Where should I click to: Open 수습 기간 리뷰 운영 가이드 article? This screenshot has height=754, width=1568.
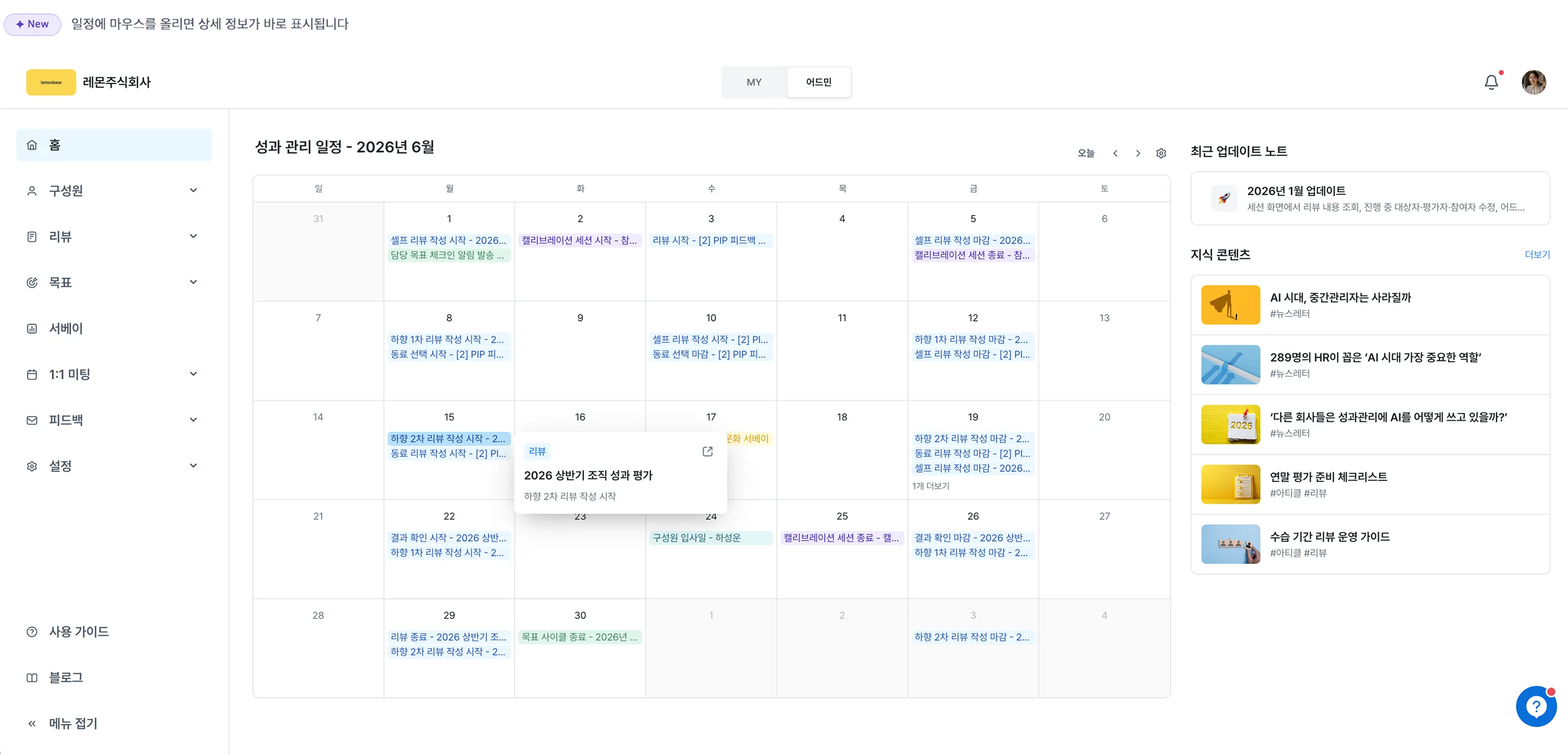coord(1370,544)
